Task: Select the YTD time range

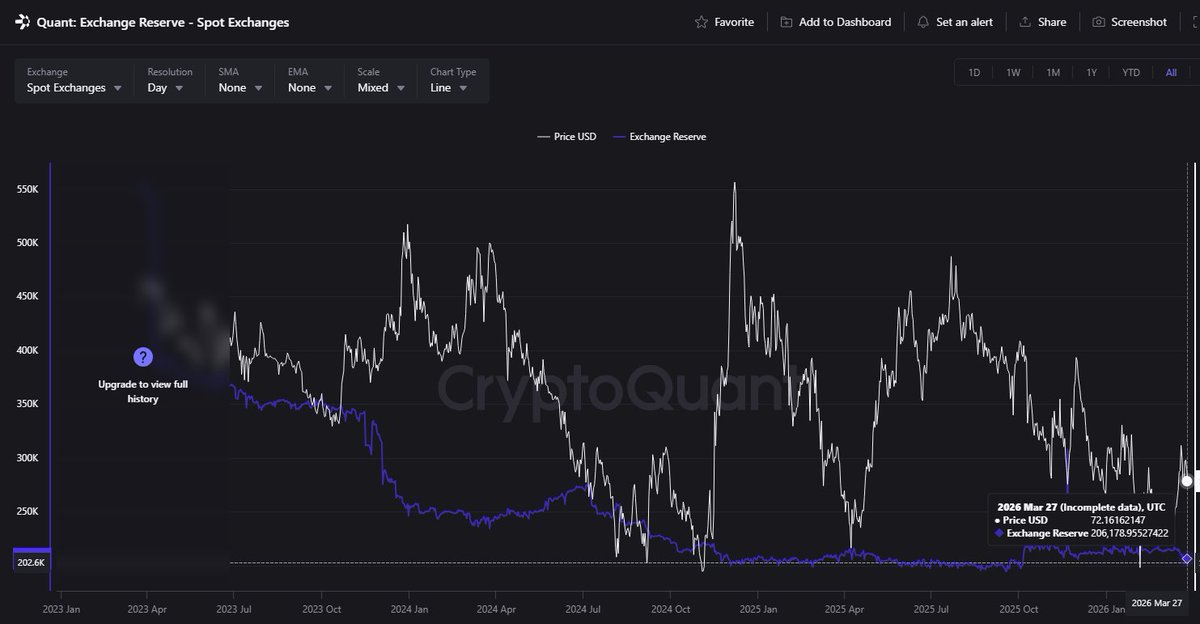Action: point(1131,72)
